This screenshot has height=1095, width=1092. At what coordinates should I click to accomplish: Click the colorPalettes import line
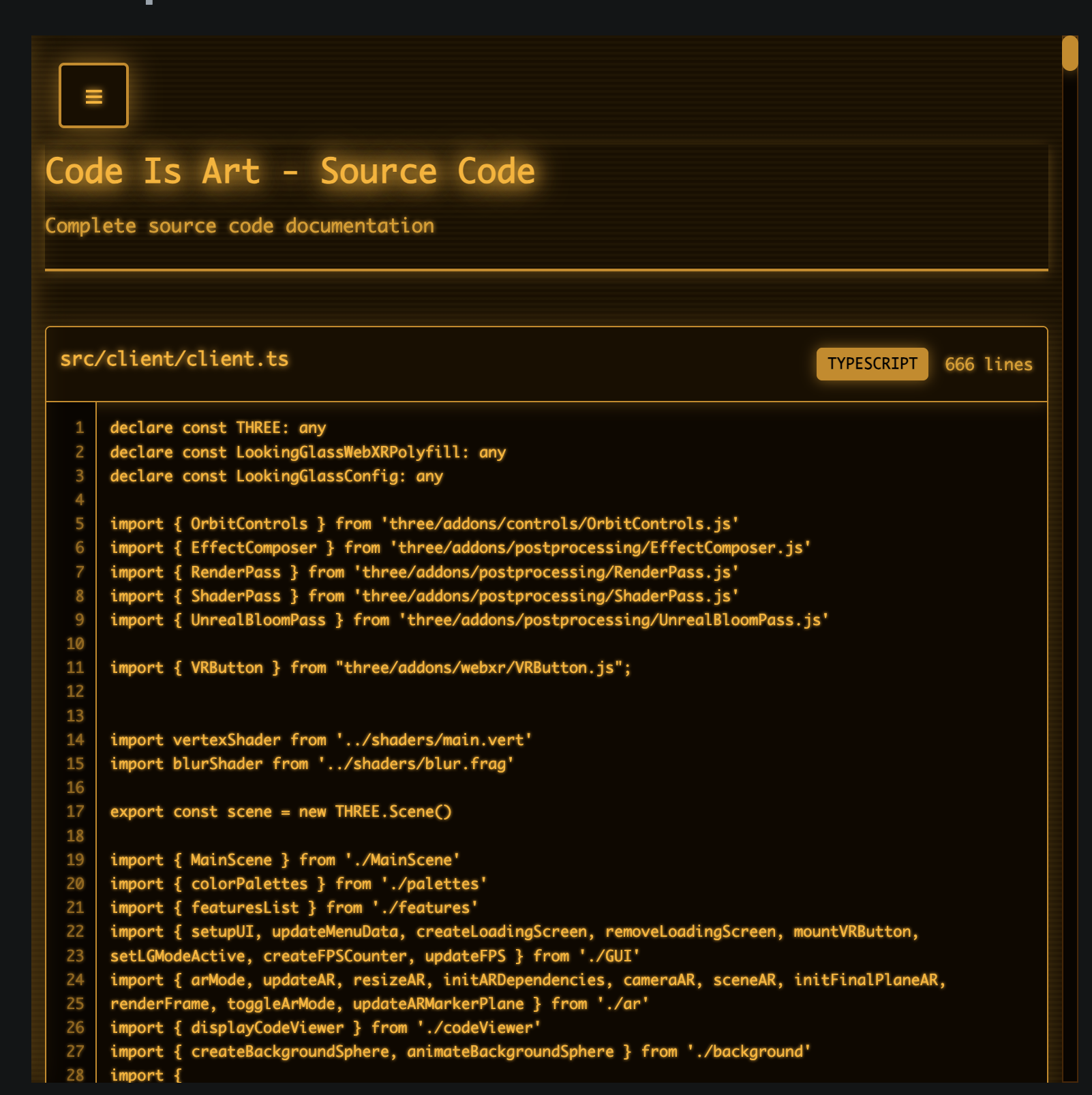(299, 884)
